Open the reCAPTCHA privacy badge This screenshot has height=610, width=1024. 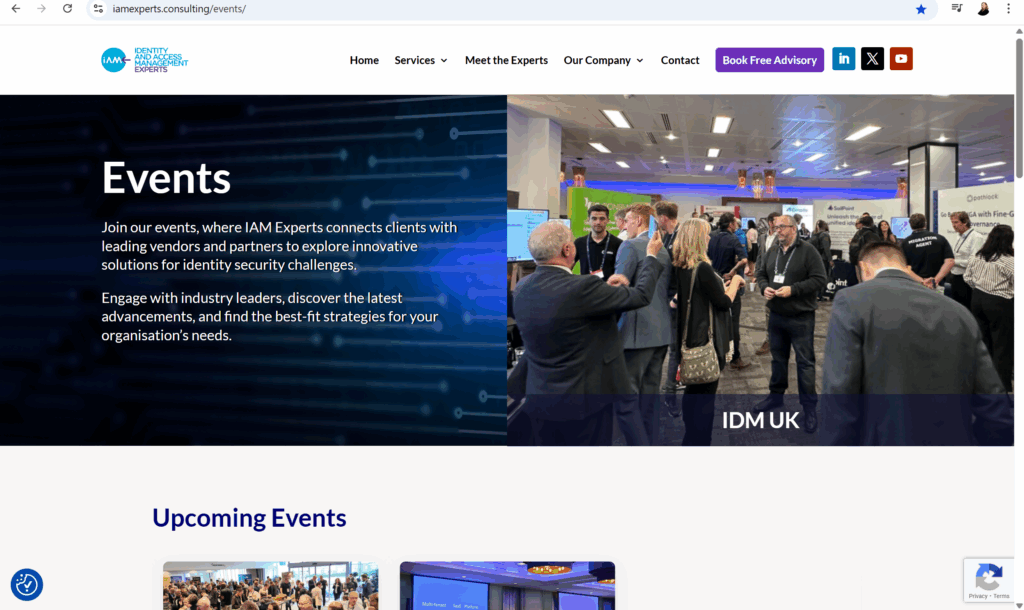point(989,580)
